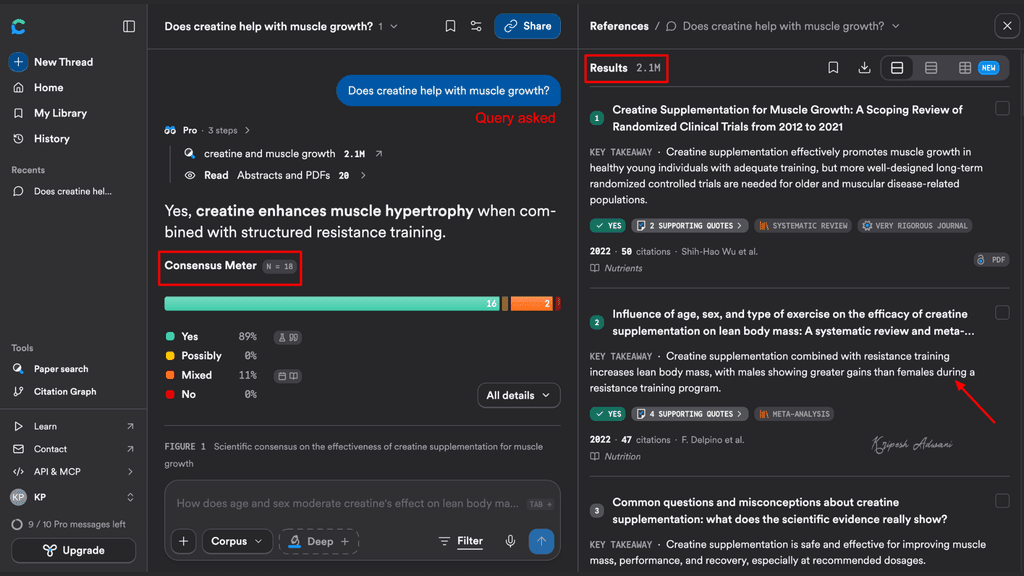This screenshot has width=1024, height=576.
Task: Open Influence of age, sex paper title
Action: [793, 323]
